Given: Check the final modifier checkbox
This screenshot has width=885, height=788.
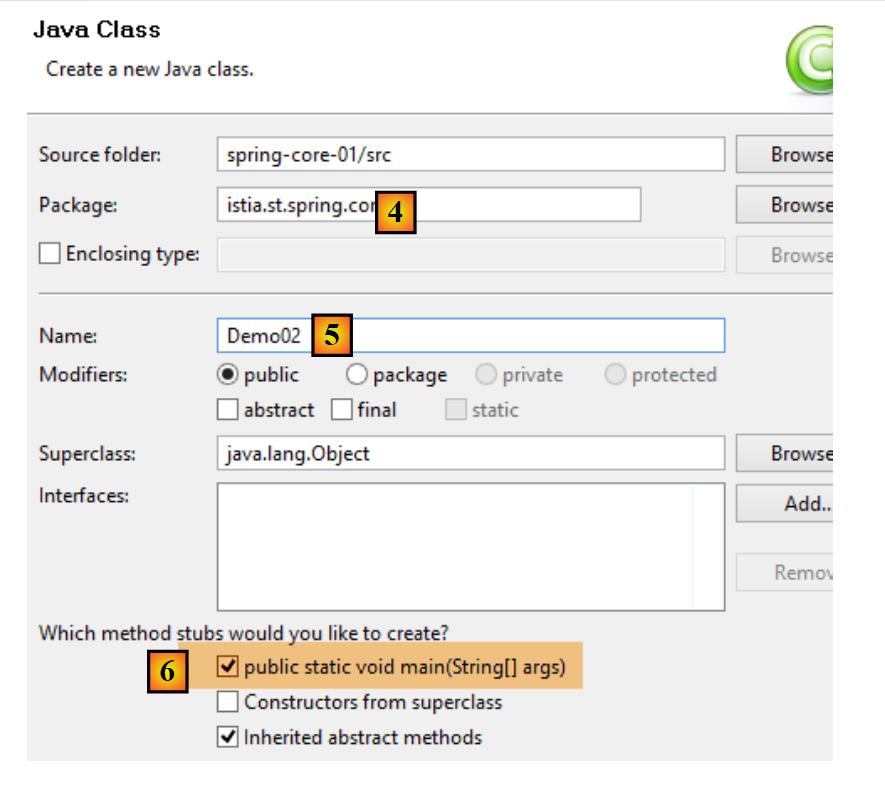Looking at the screenshot, I should pos(342,410).
